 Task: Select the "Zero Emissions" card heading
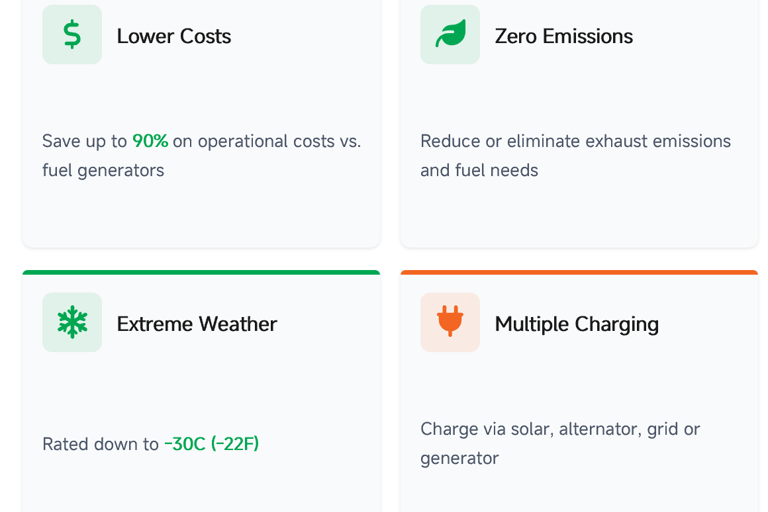pos(563,36)
